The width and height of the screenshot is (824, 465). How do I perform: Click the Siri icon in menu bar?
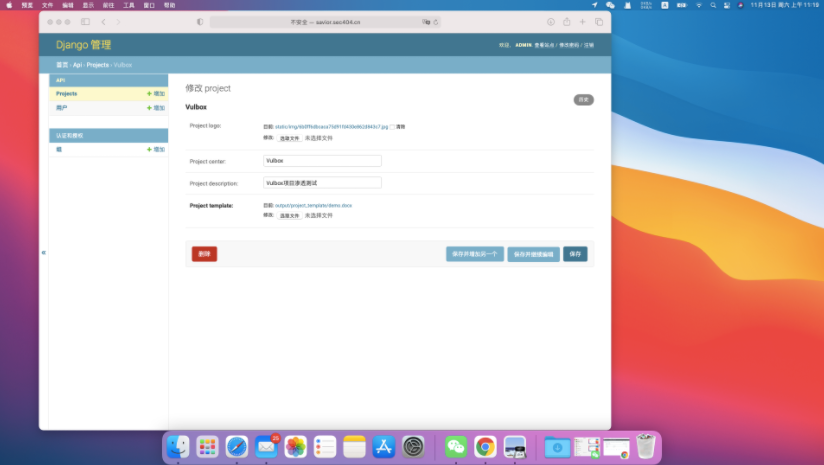[740, 5]
